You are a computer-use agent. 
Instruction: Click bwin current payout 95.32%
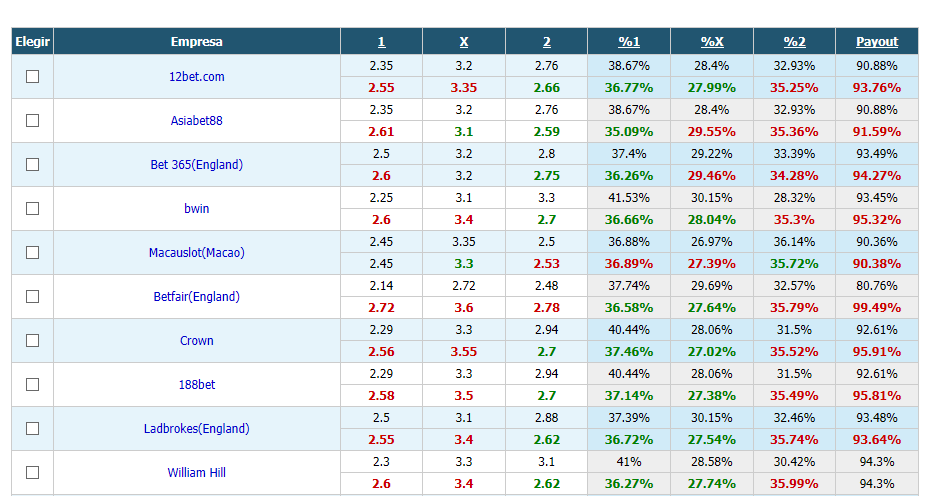pos(877,219)
